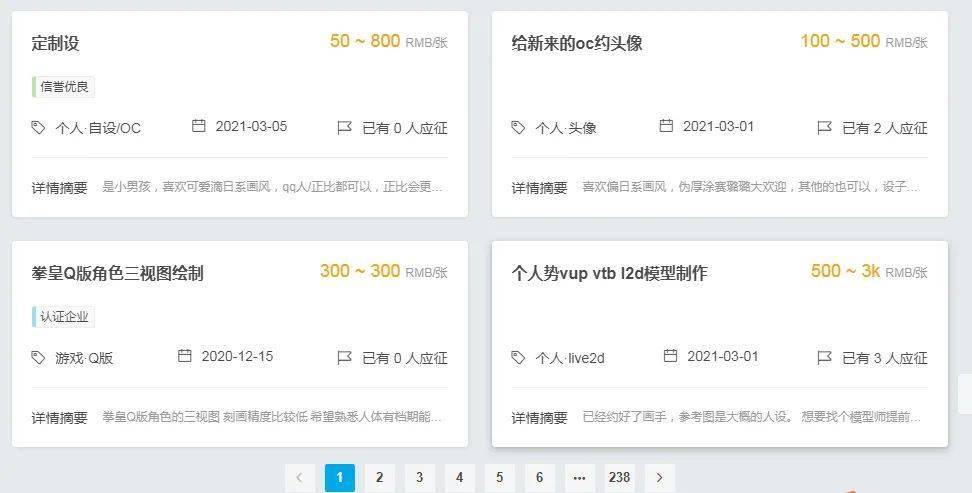Select page 2 in pagination
Viewport: 972px width, 493px height.
[x=380, y=478]
